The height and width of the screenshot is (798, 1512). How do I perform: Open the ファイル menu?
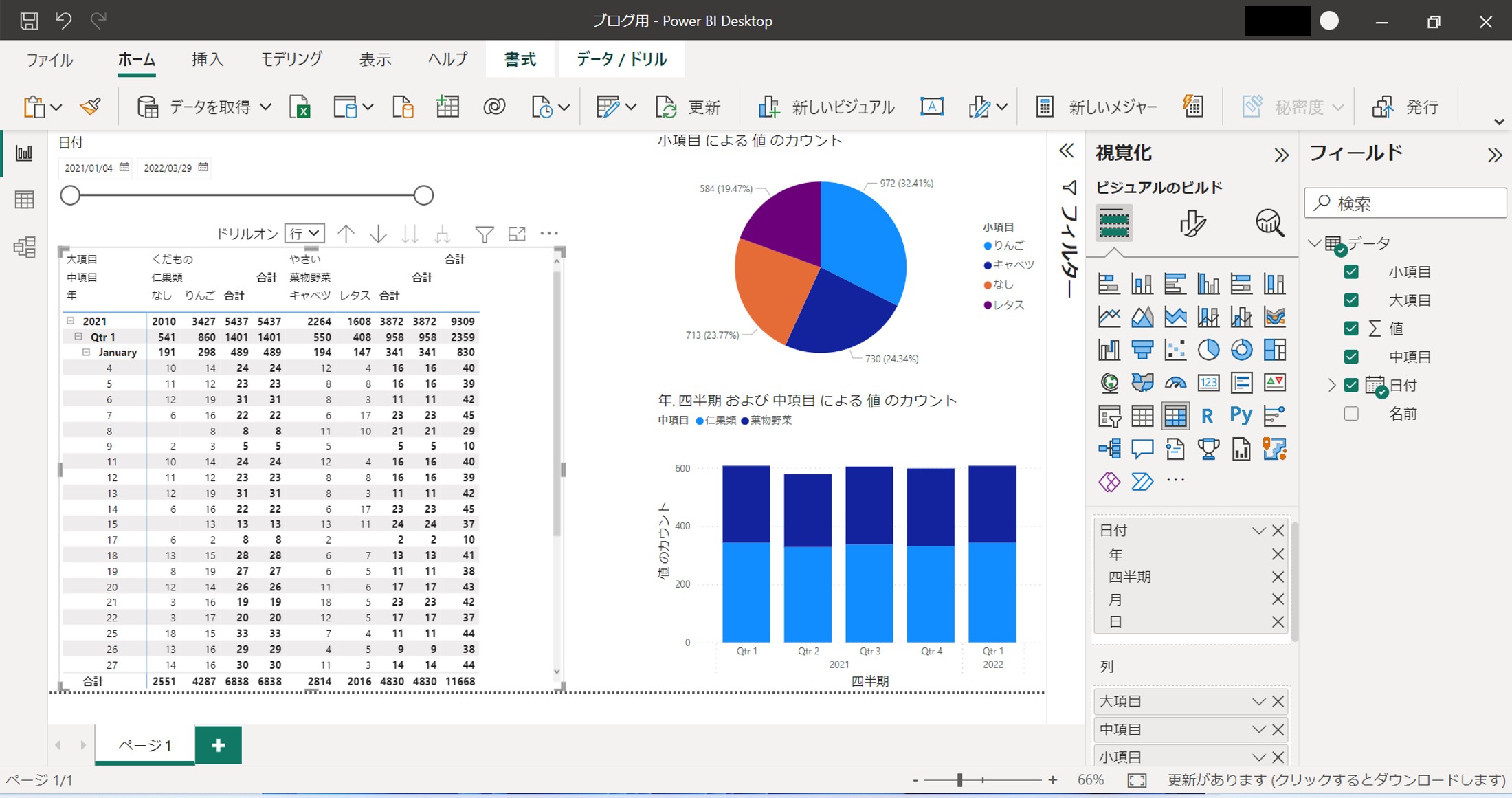pyautogui.click(x=49, y=60)
